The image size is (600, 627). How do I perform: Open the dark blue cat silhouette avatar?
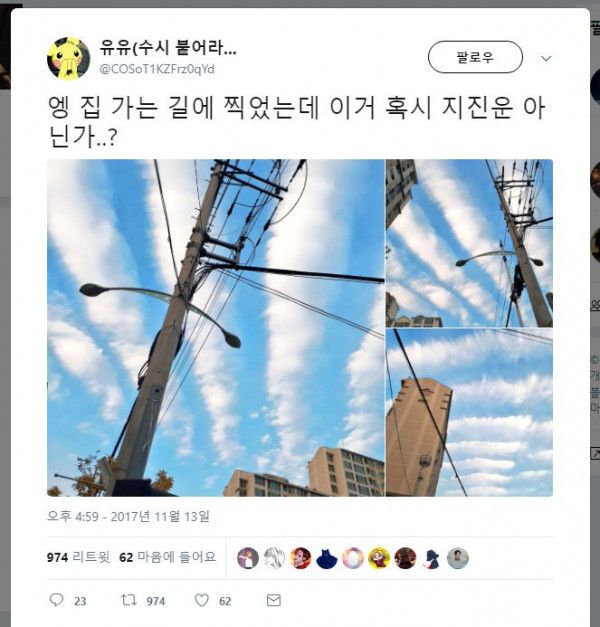327,558
